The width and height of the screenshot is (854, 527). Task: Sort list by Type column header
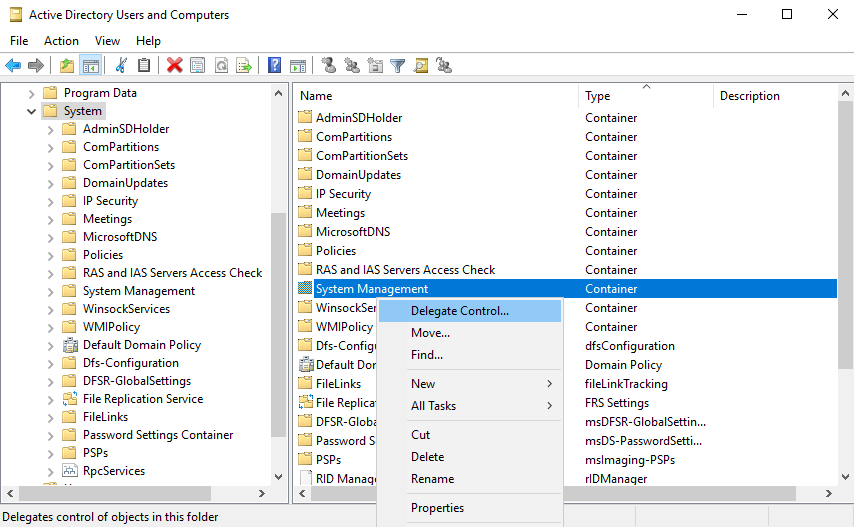pyautogui.click(x=598, y=96)
